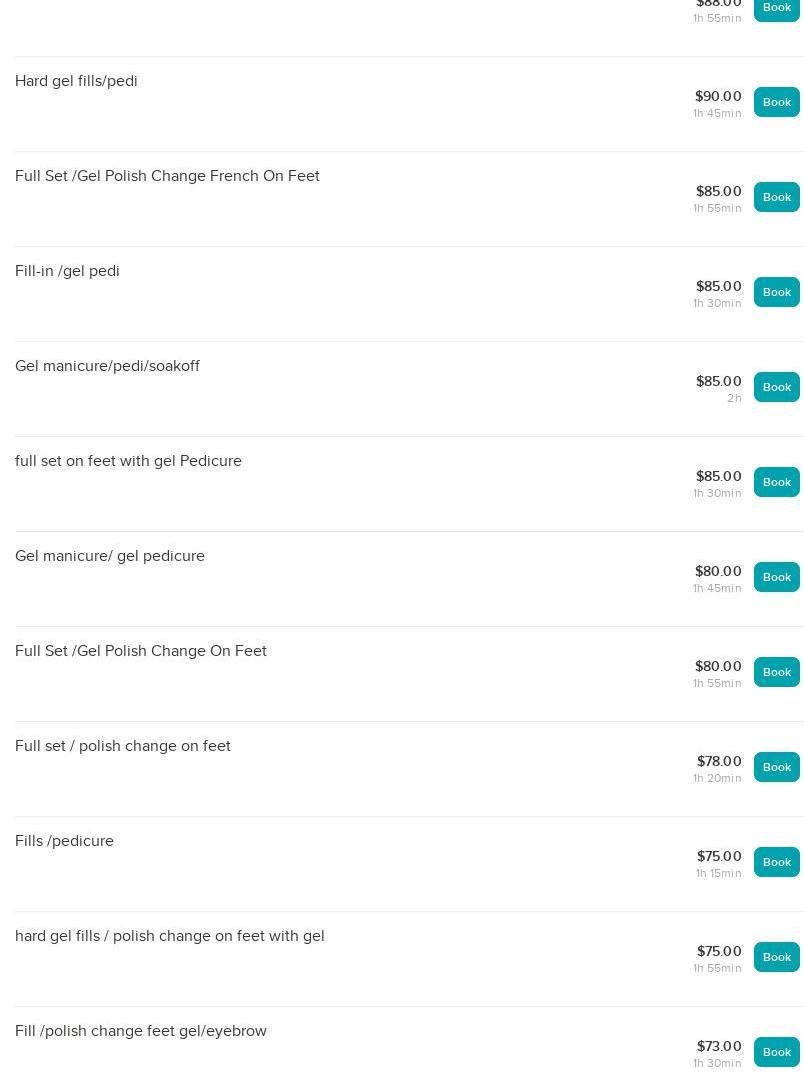Image resolution: width=804 pixels, height=1089 pixels.
Task: Book Fill /polish change feet gel/eyebrow
Action: pyautogui.click(x=776, y=1052)
